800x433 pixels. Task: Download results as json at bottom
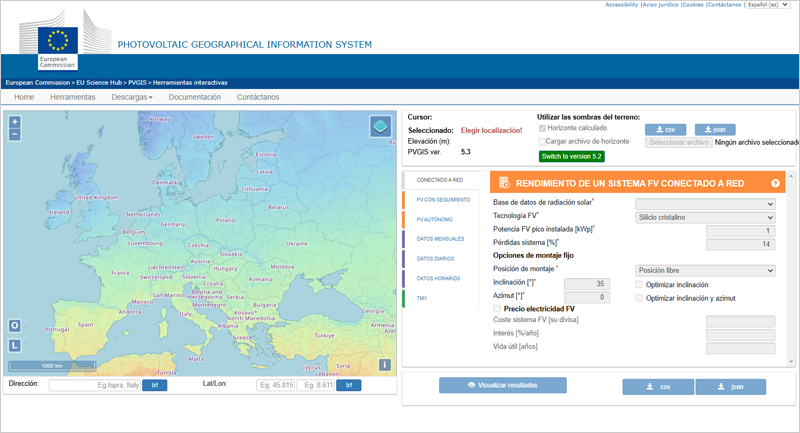tap(731, 387)
